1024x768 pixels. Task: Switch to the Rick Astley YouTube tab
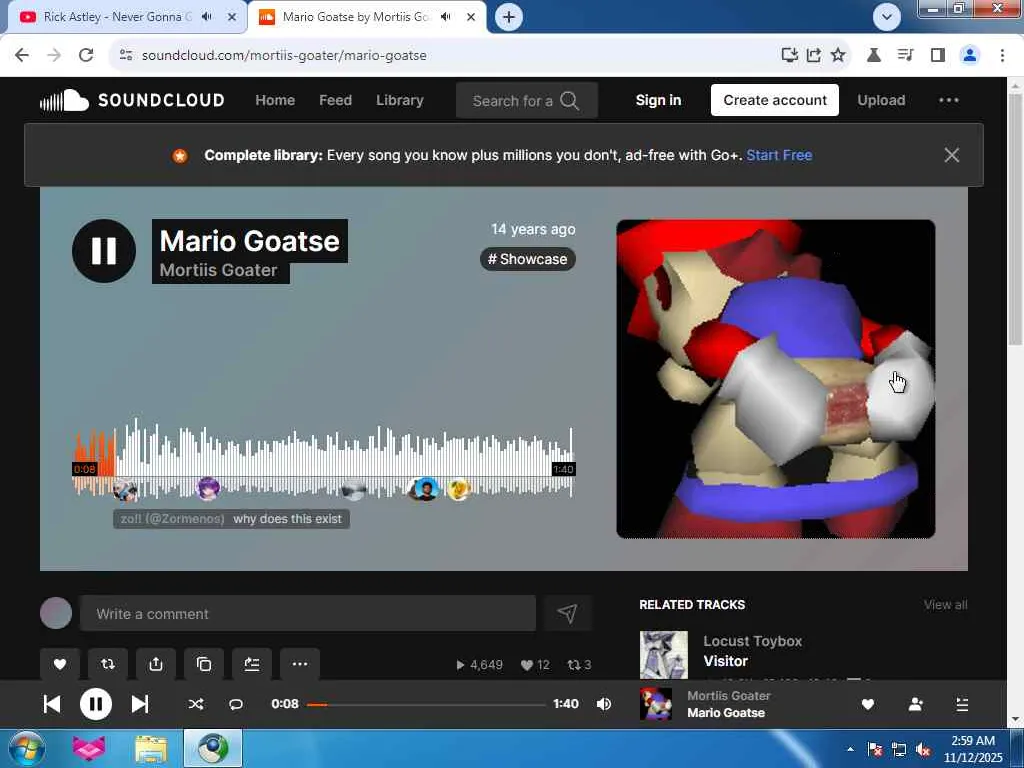(118, 17)
